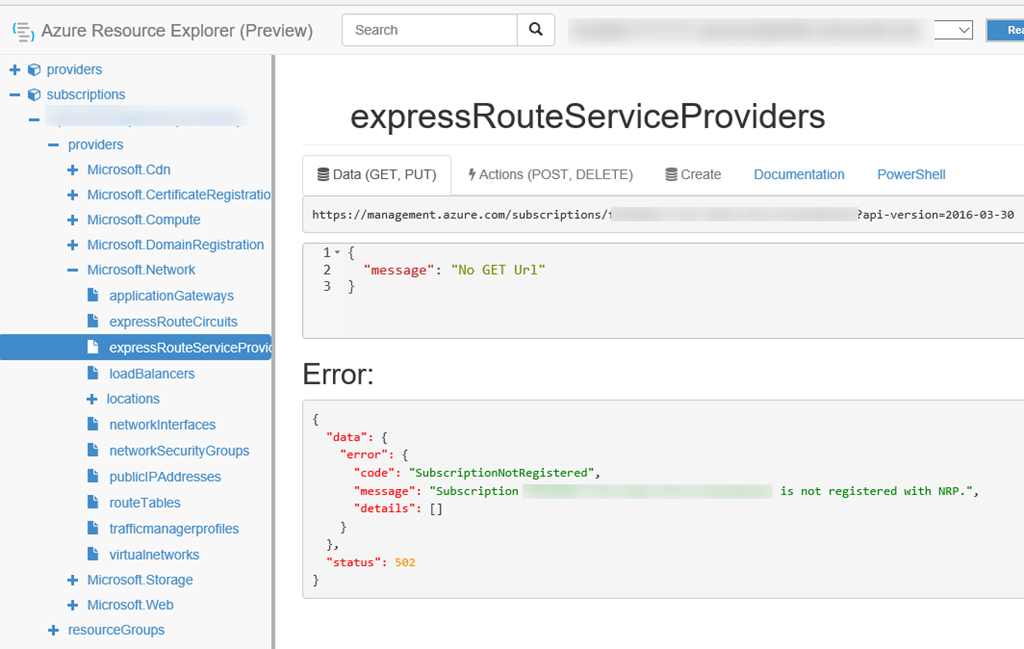Expand the Microsoft.Cdn provider node

(72, 170)
